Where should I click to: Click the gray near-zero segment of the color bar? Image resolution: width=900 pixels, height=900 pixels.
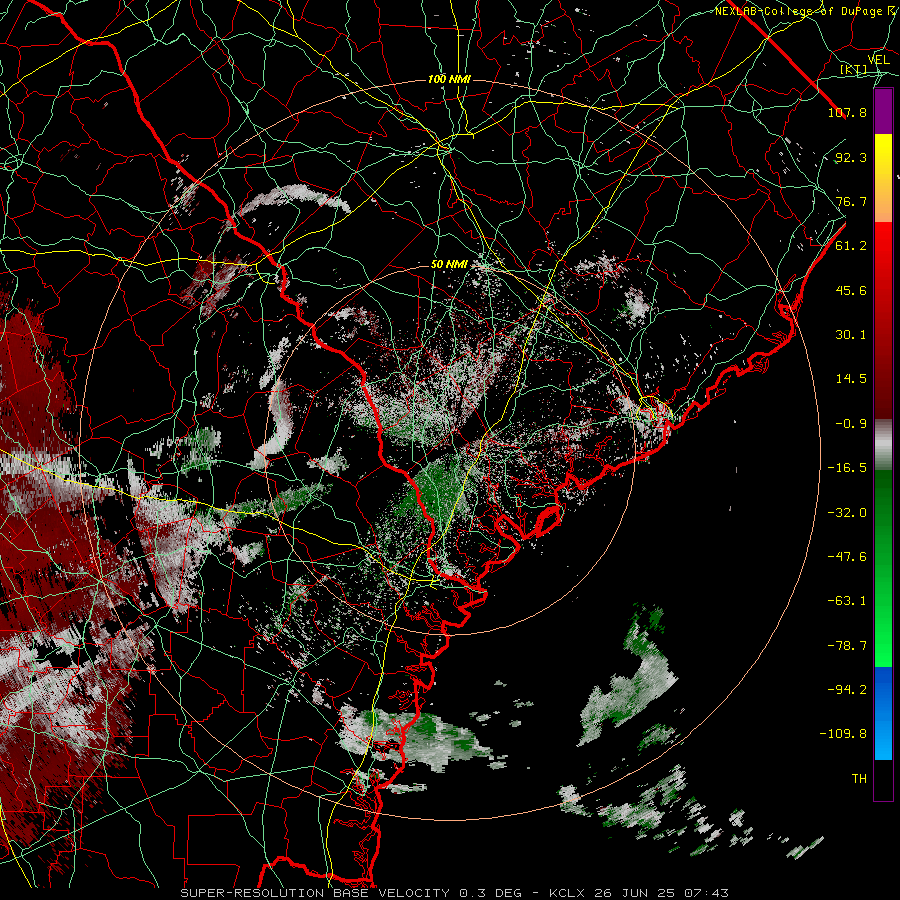point(883,445)
